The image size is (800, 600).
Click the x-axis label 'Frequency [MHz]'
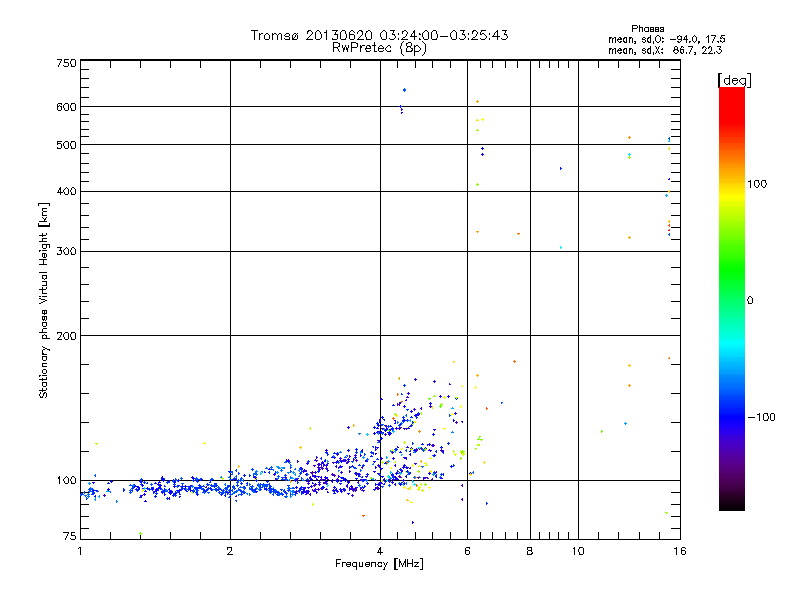(x=379, y=564)
